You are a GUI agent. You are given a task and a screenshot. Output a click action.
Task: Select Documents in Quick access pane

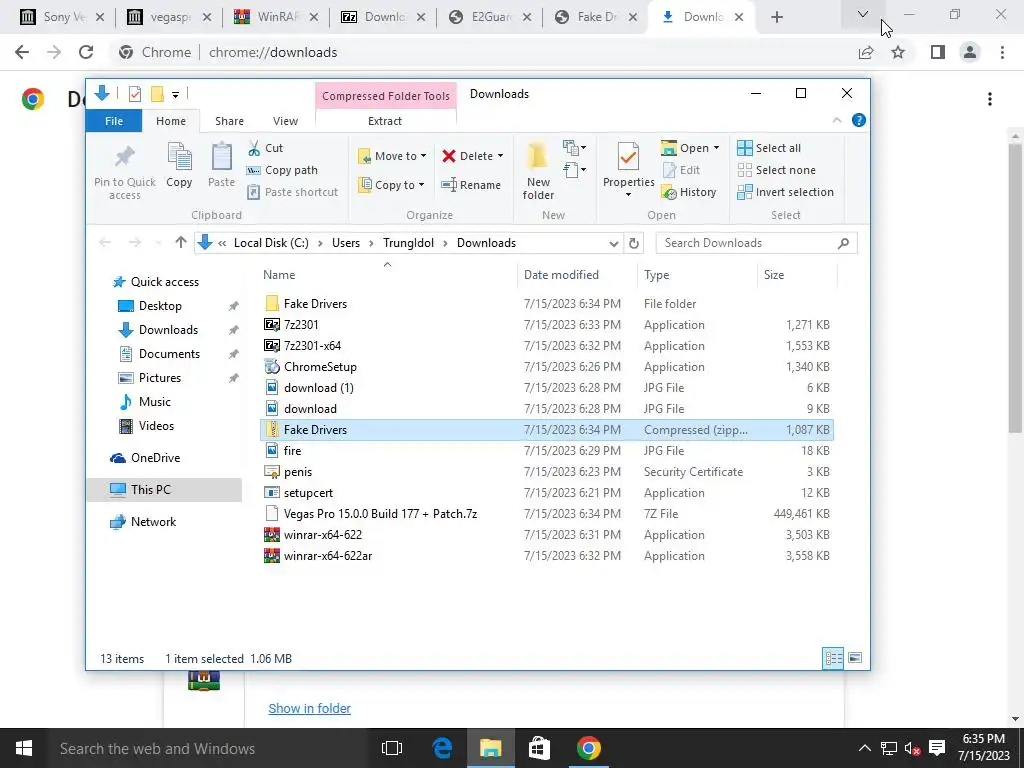[170, 354]
